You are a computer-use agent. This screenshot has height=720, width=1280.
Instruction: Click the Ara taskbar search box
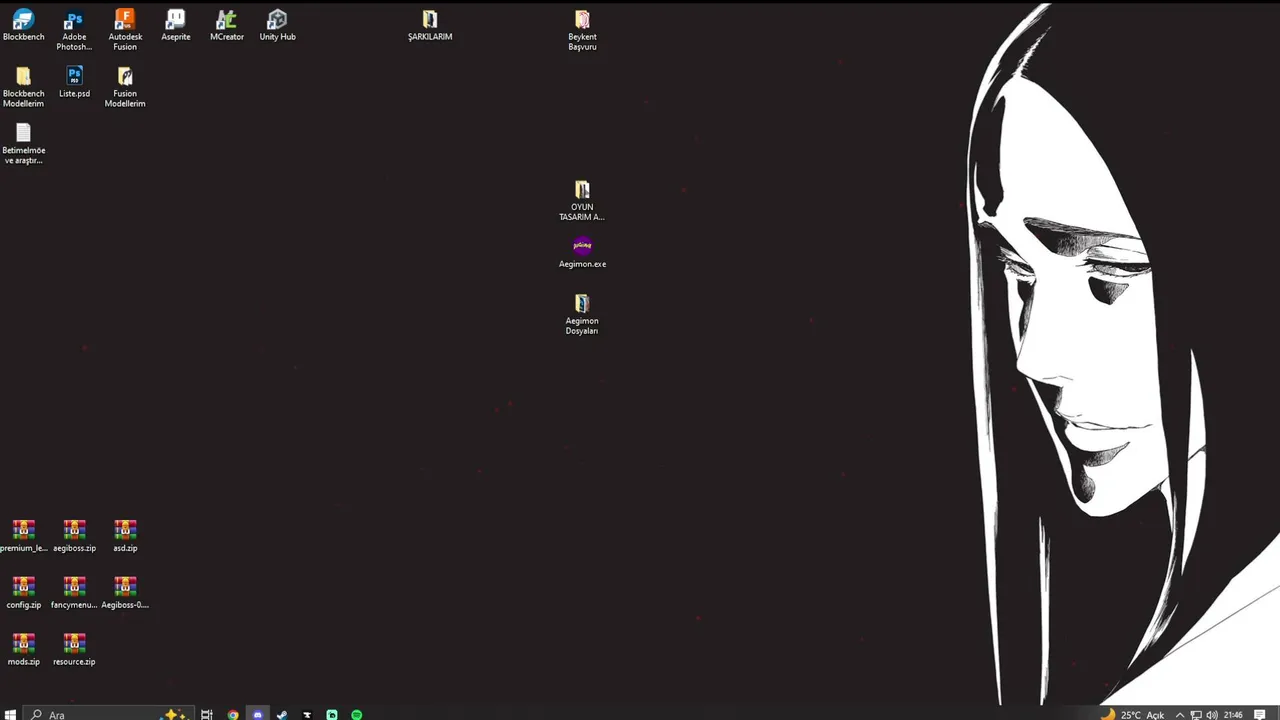point(108,714)
